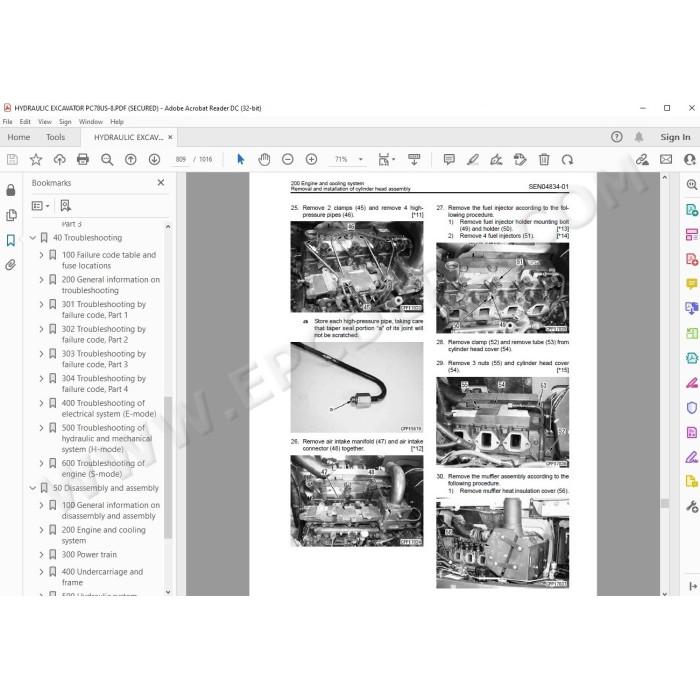The width and height of the screenshot is (700, 700).
Task: Expand 200 General information on troubleshooting
Action: 42,279
